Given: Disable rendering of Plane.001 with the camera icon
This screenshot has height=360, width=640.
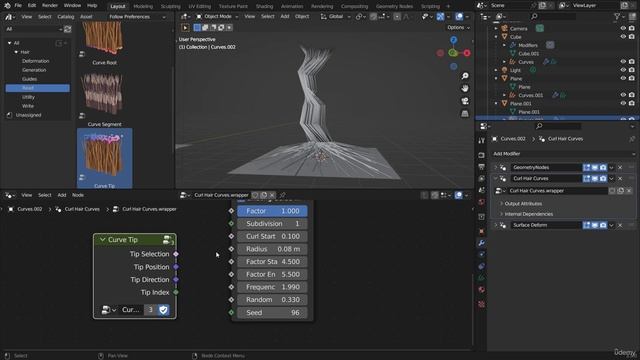Looking at the screenshot, I should click(632, 104).
